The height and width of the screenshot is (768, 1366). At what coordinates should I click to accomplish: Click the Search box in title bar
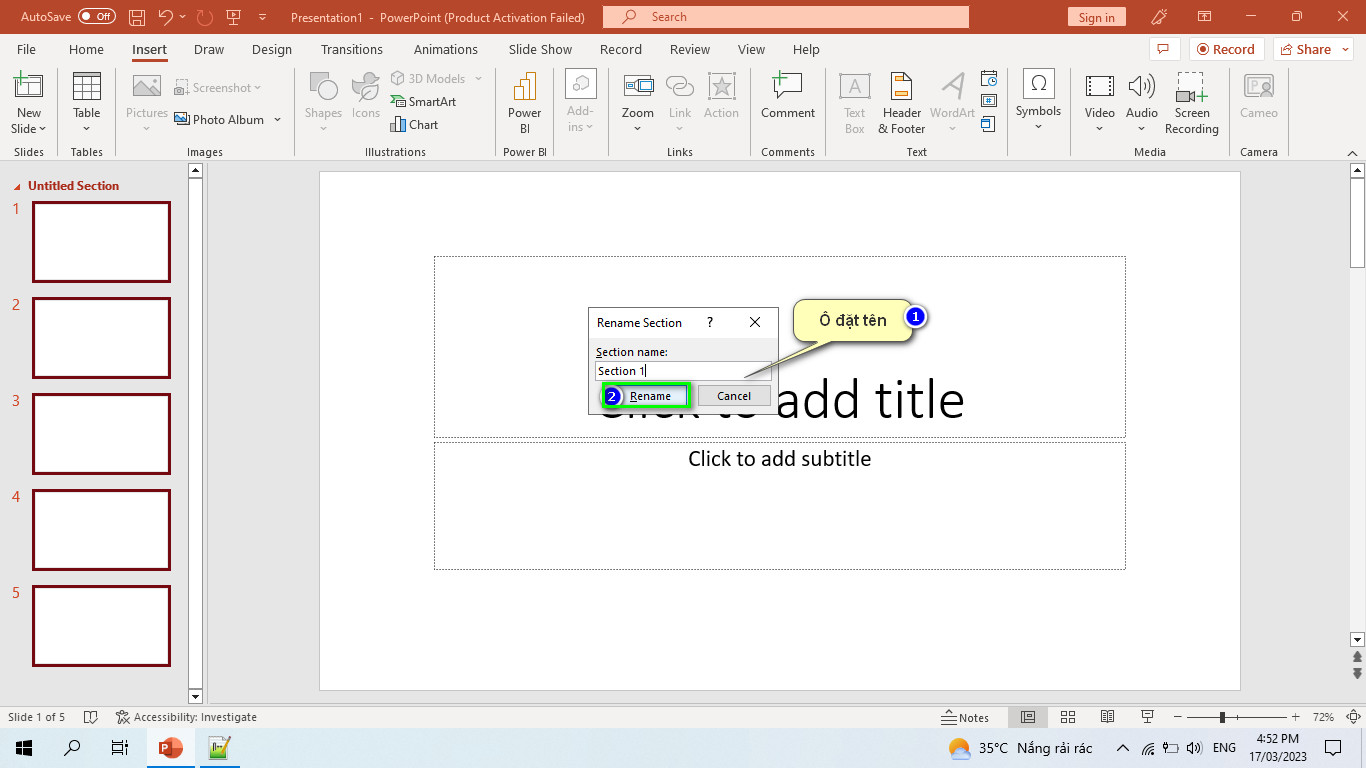[x=786, y=17]
